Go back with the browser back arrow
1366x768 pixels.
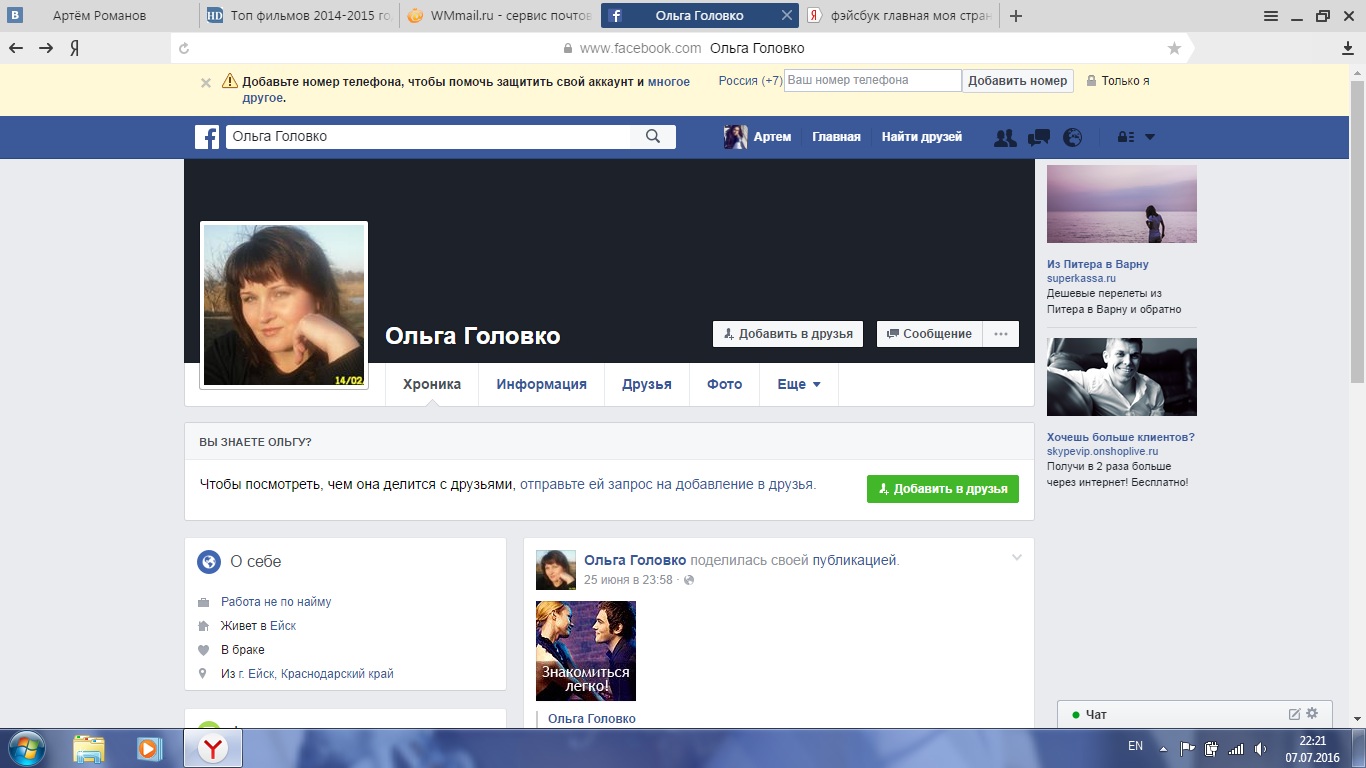coord(17,48)
